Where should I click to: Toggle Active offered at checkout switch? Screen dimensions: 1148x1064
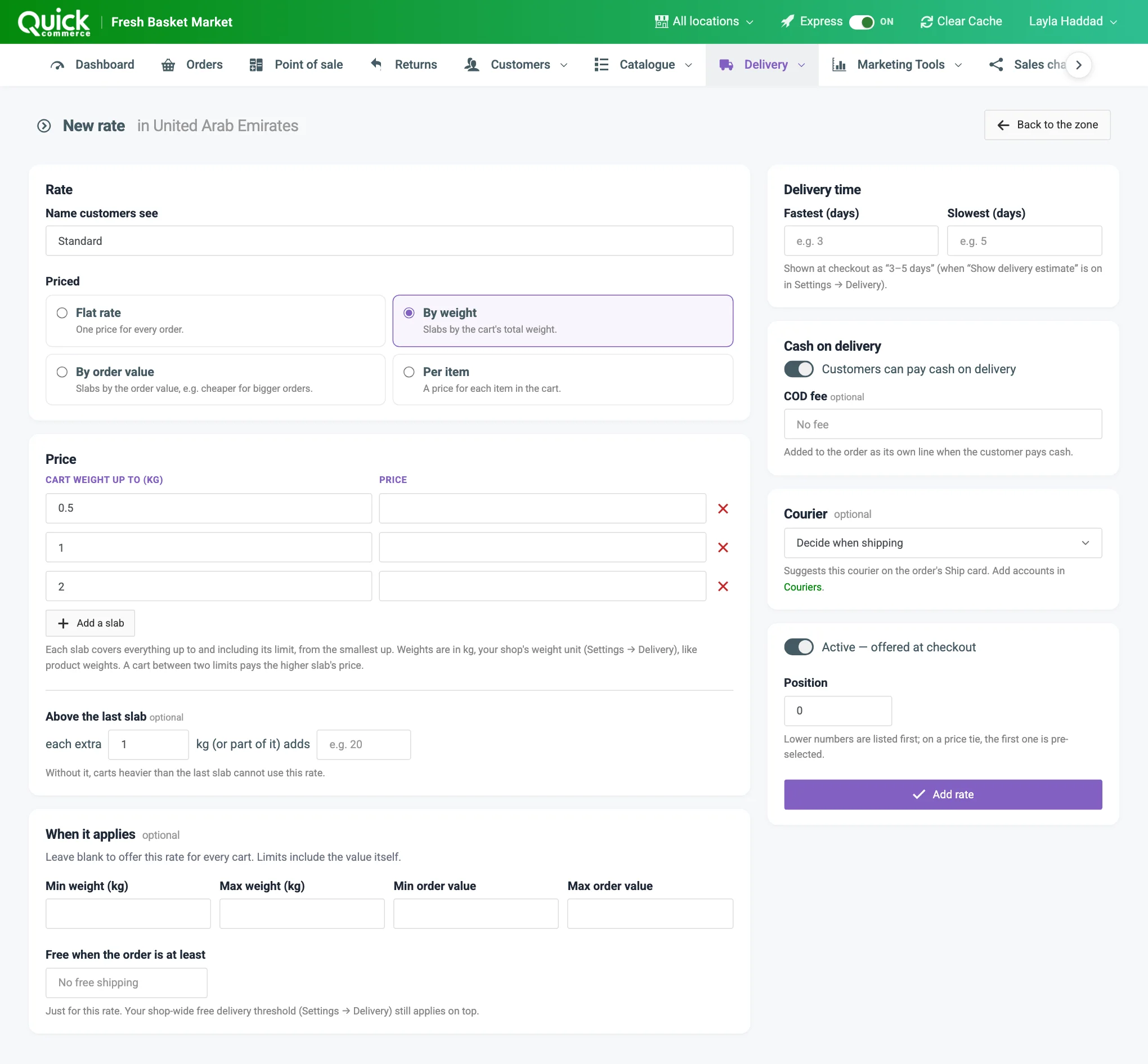[799, 647]
